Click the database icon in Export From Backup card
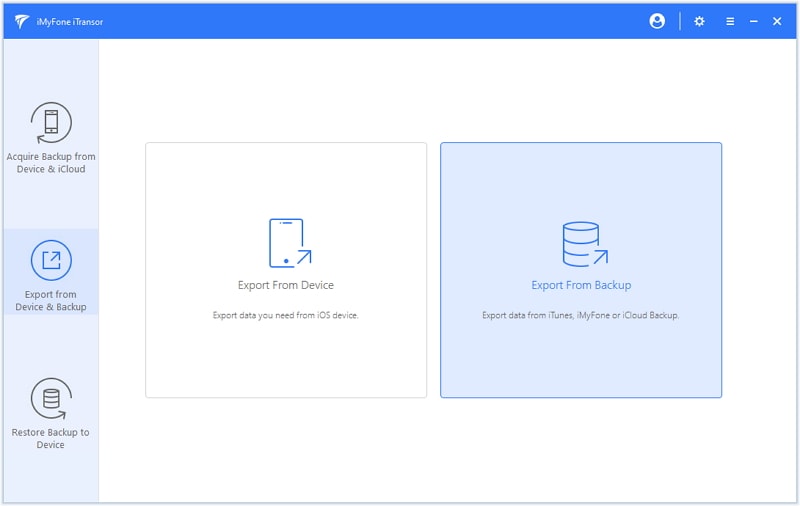This screenshot has height=506, width=800. [x=582, y=244]
